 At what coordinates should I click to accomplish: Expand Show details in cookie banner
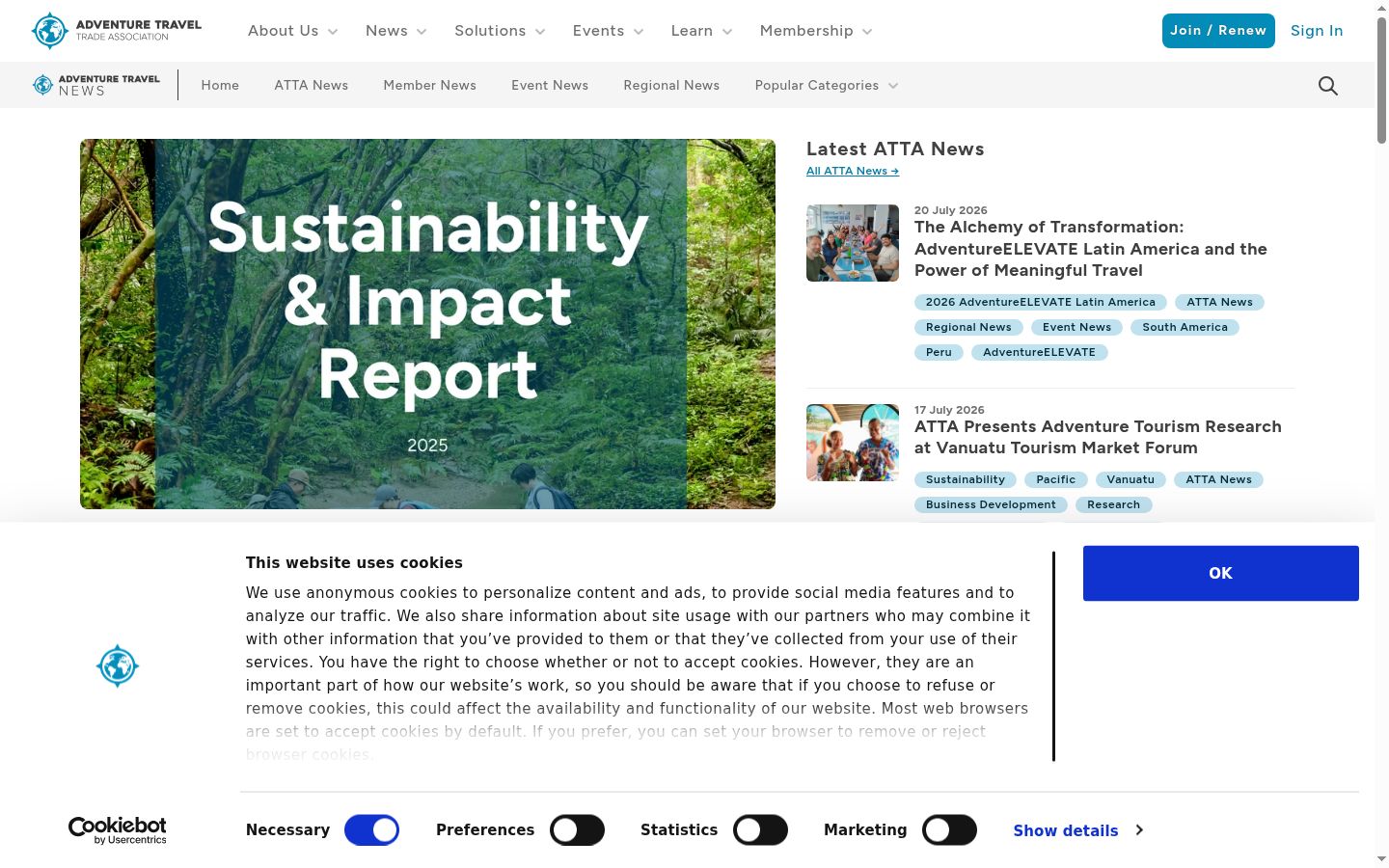pyautogui.click(x=1078, y=830)
